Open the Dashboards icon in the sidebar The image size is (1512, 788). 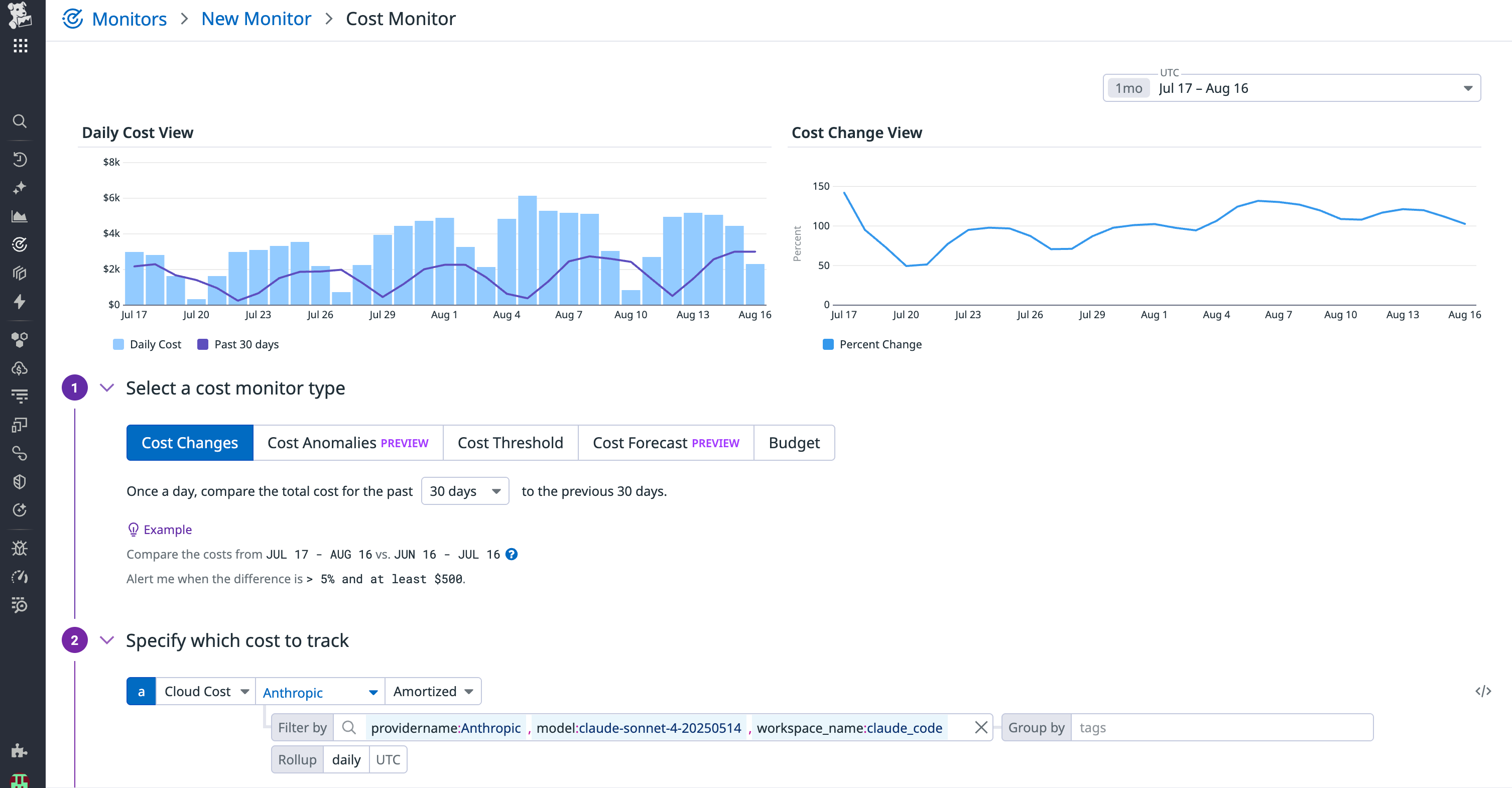20,216
